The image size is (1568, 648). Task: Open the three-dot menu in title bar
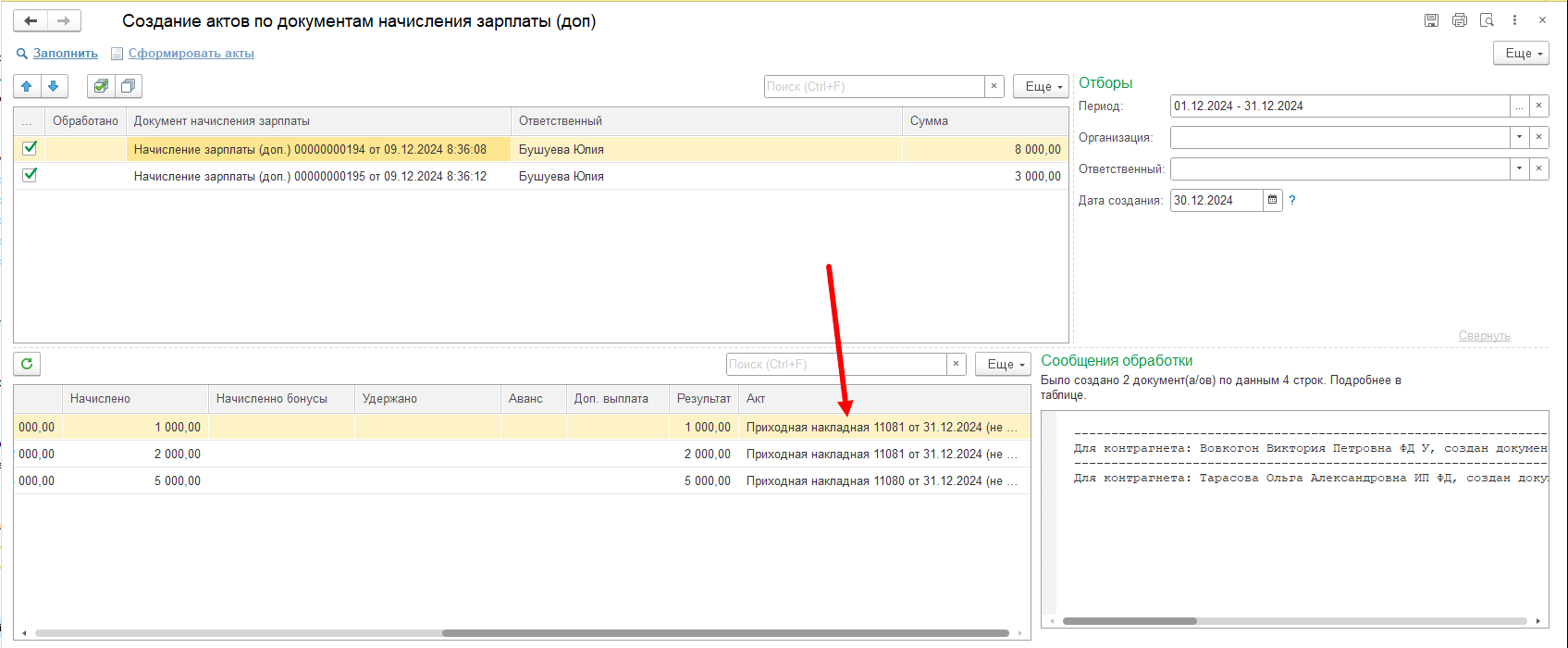tap(1514, 20)
